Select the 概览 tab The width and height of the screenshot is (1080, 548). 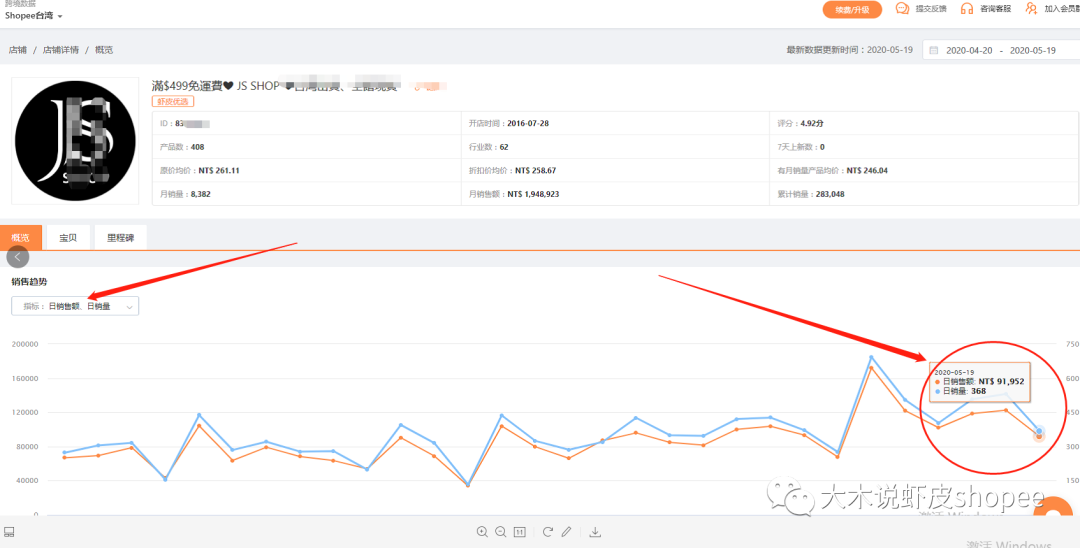[x=21, y=238]
